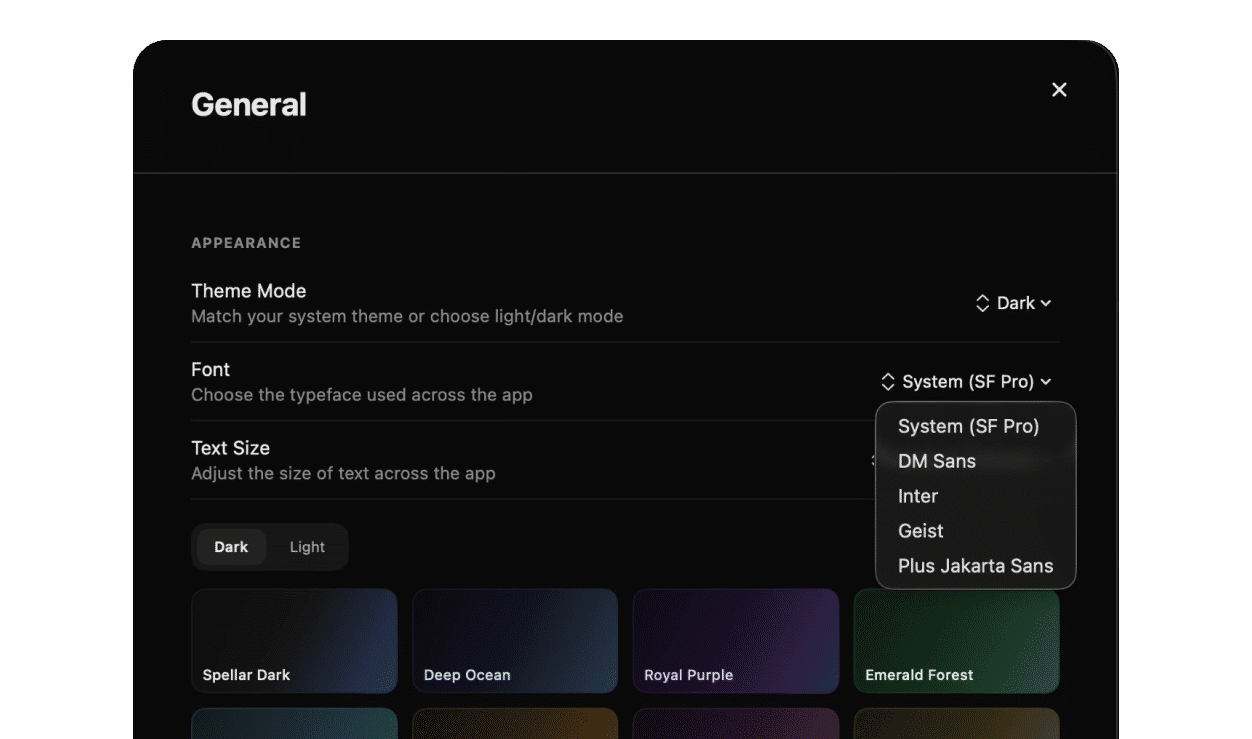Open the Font dropdown showing System (SF Pro)
The image size is (1252, 739).
coord(966,382)
